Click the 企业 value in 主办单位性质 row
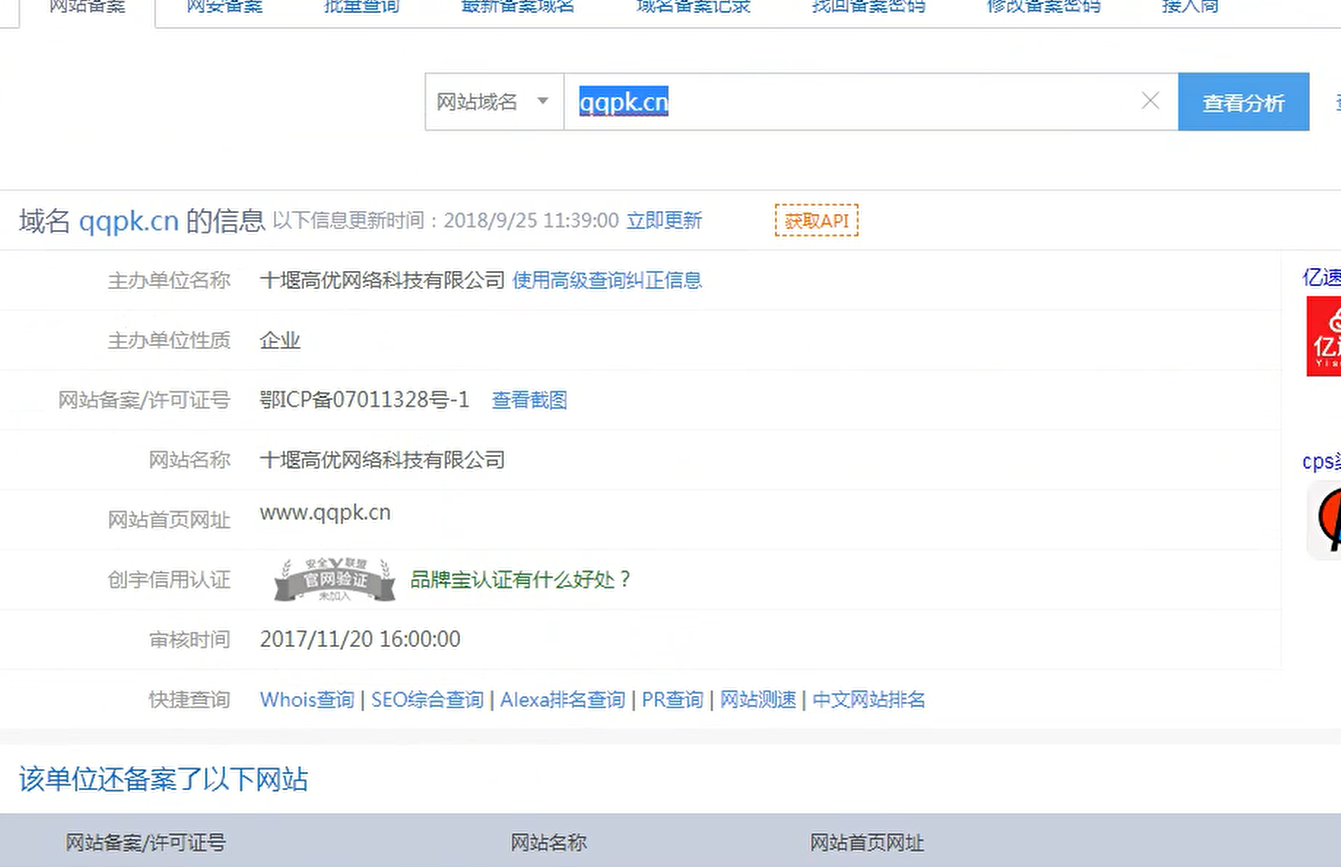Viewport: 1341px width, 867px height. pyautogui.click(x=280, y=341)
